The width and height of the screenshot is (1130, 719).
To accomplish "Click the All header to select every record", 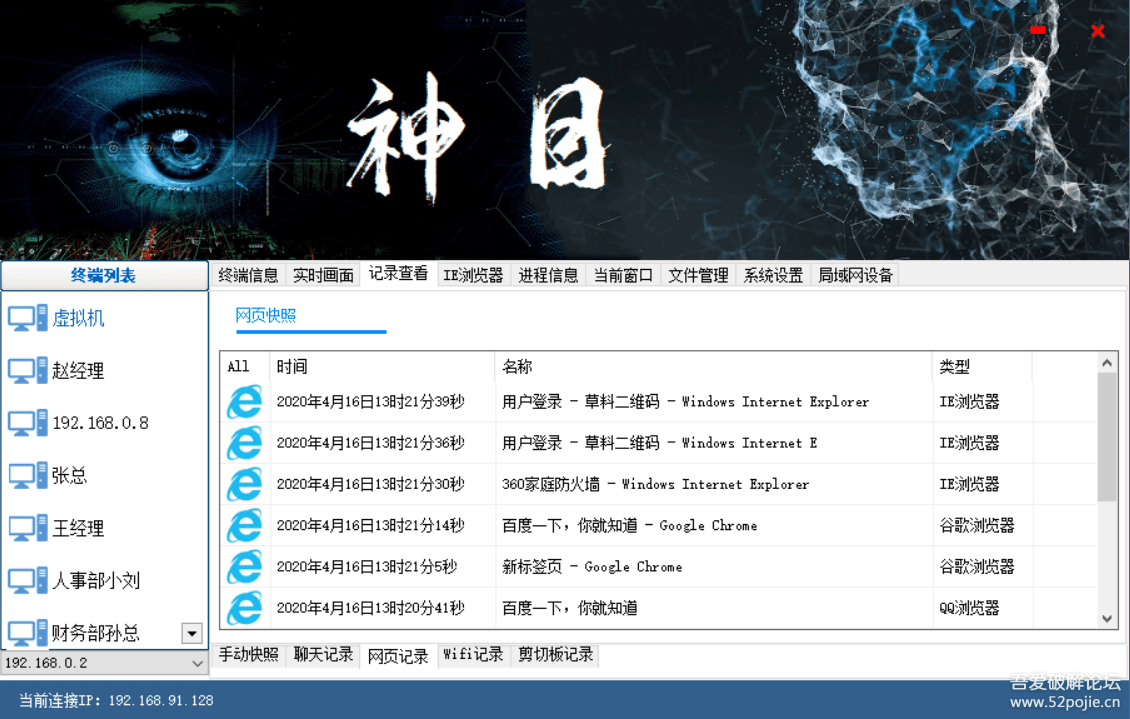I will point(240,366).
